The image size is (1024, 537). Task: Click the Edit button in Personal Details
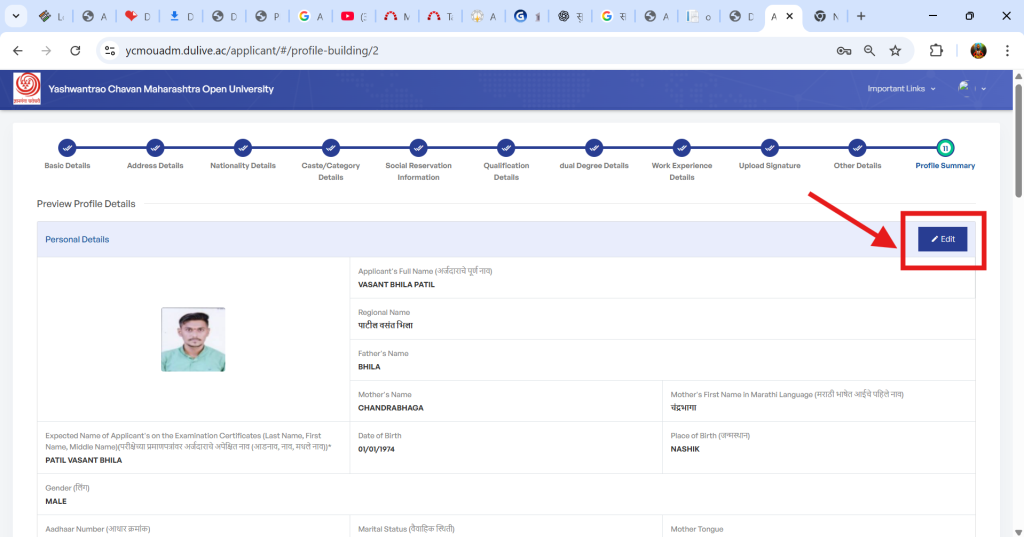(x=942, y=239)
